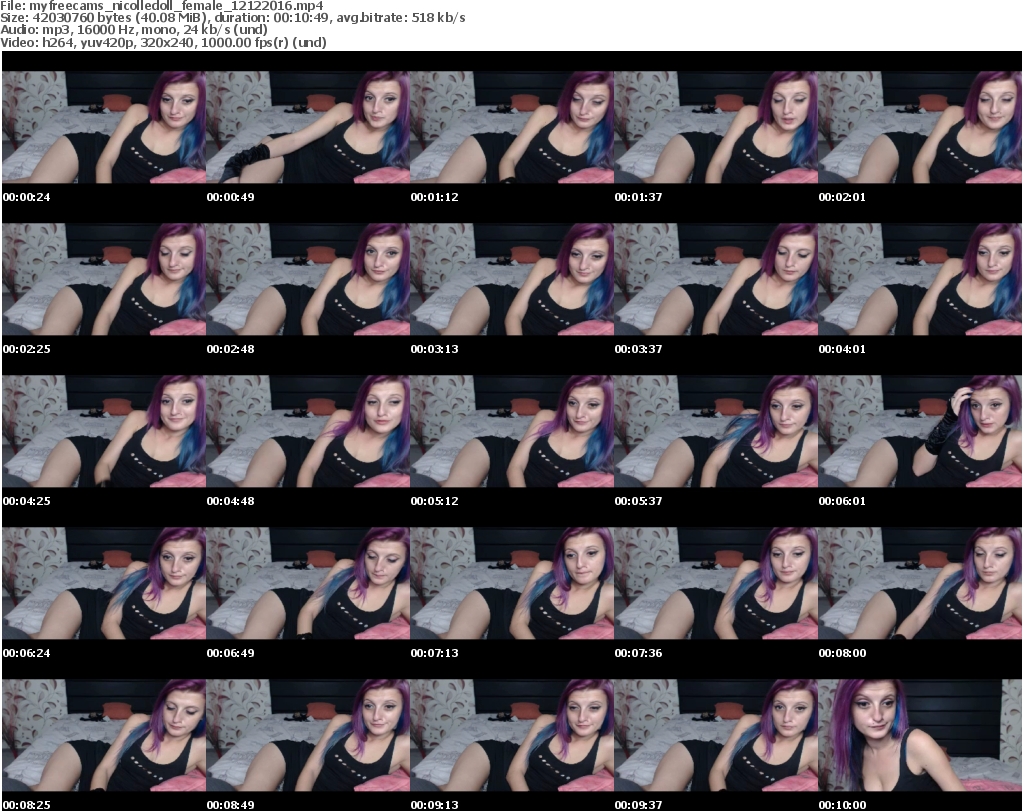Click the 00:10:00 timestamp label
The height and width of the screenshot is (811, 1024).
click(x=842, y=805)
